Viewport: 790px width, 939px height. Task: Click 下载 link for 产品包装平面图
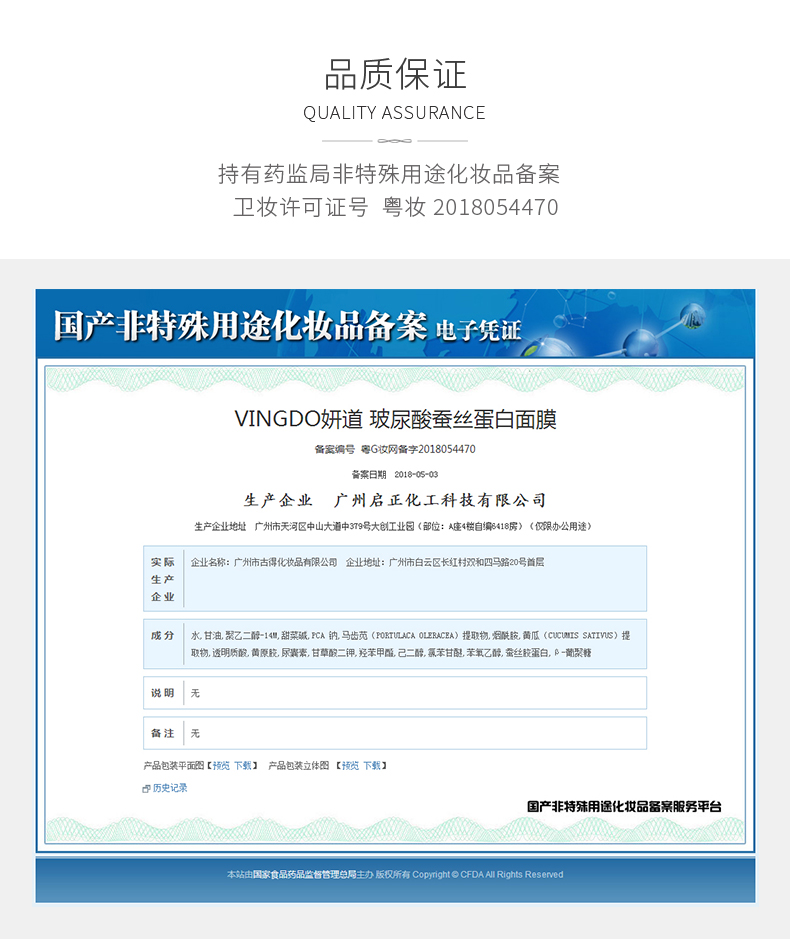(x=243, y=765)
